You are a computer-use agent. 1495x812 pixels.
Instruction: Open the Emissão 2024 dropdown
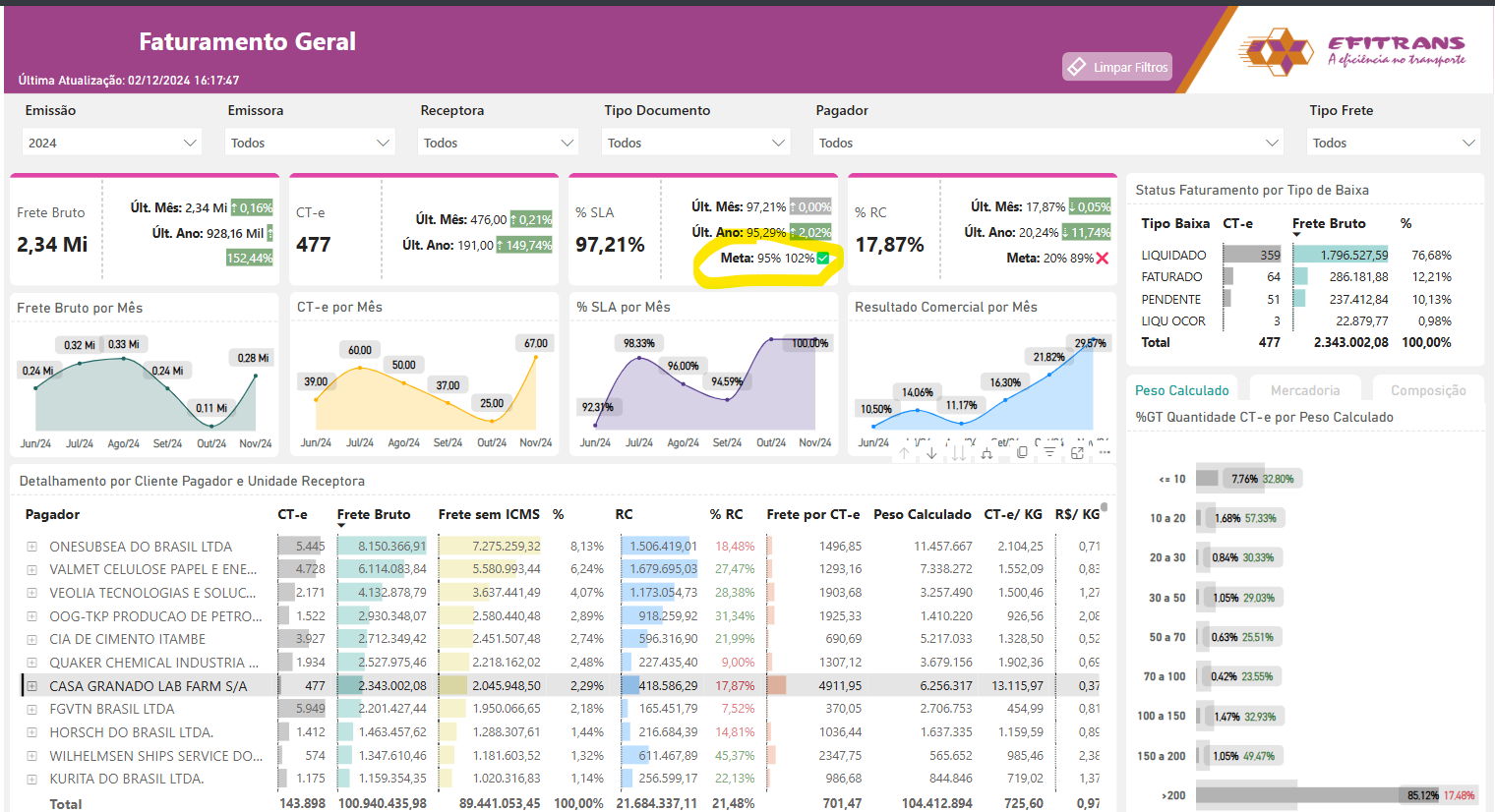click(111, 143)
